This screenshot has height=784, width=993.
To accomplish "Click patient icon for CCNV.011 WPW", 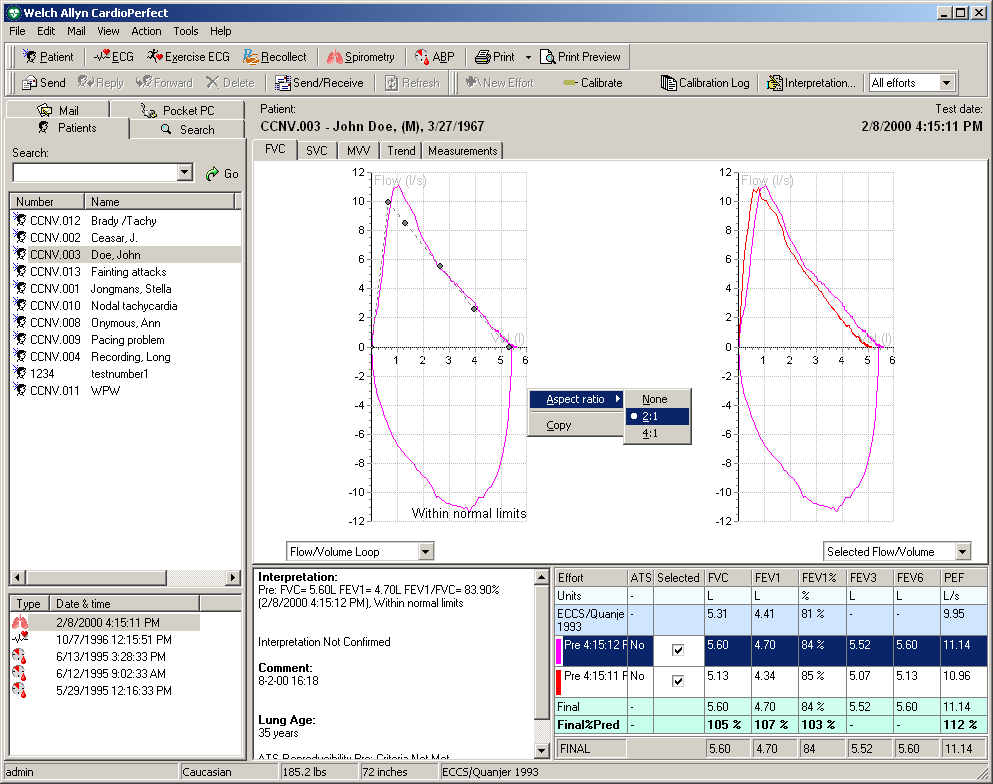I will pyautogui.click(x=20, y=389).
